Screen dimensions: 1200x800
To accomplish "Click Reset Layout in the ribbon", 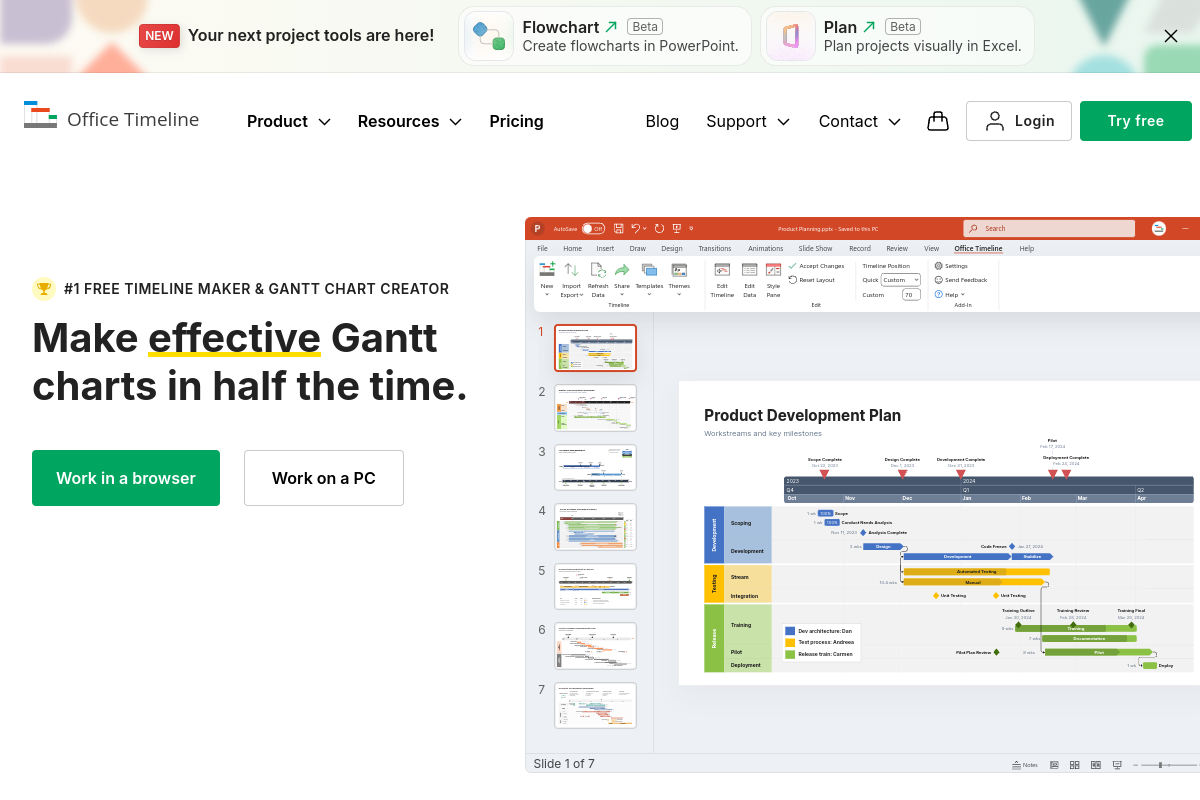I will [812, 280].
